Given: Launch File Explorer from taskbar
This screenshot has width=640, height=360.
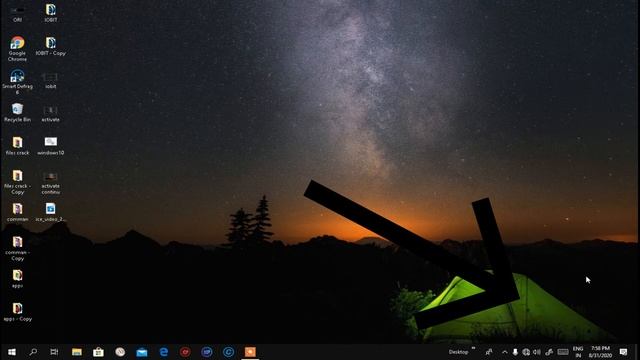Looking at the screenshot, I should [x=77, y=352].
